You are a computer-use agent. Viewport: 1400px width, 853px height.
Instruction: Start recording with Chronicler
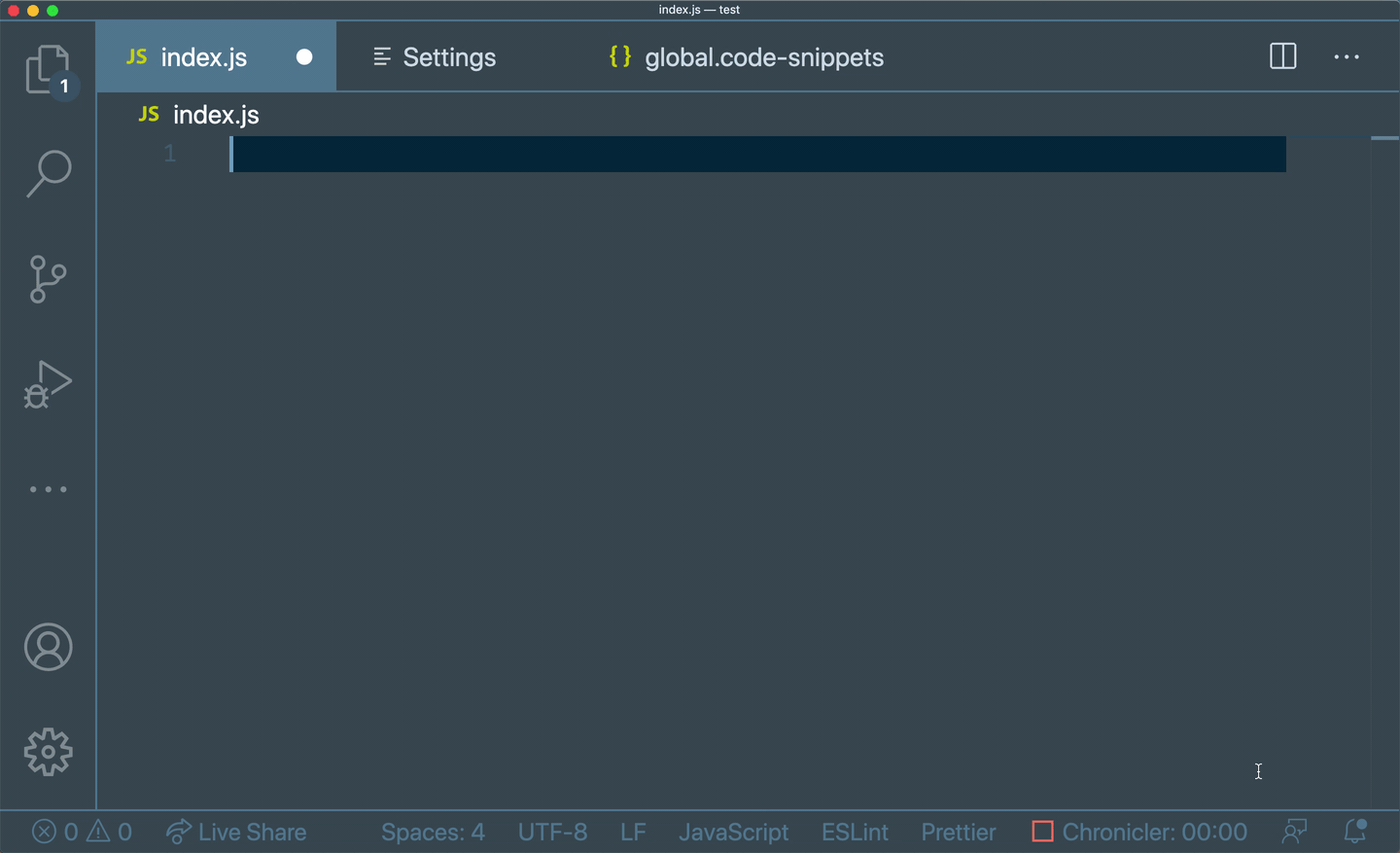[x=1137, y=832]
